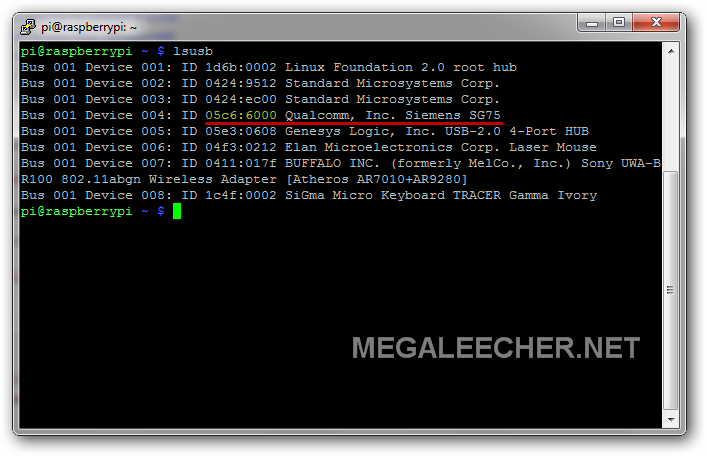Click the MEGALEECHER.NET watermark text
The height and width of the screenshot is (456, 707).
tap(496, 348)
